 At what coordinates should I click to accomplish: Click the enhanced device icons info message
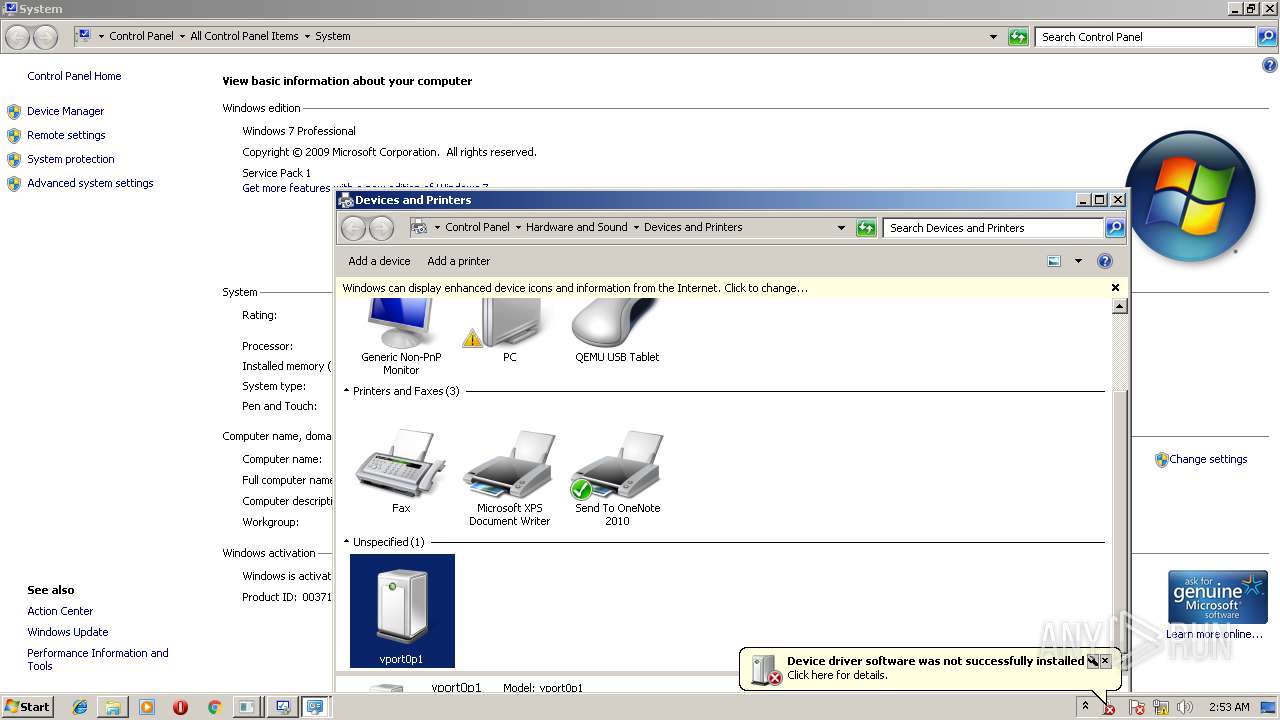point(575,288)
